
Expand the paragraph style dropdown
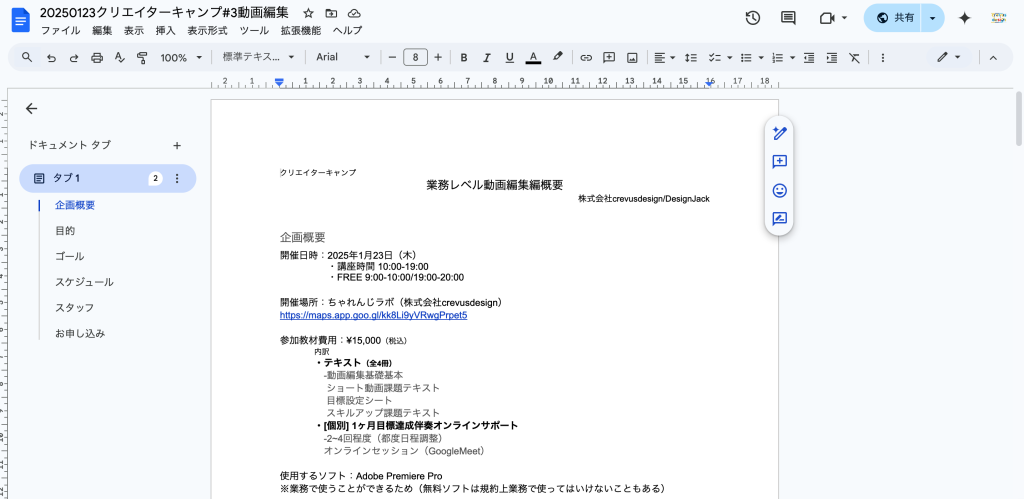(258, 58)
